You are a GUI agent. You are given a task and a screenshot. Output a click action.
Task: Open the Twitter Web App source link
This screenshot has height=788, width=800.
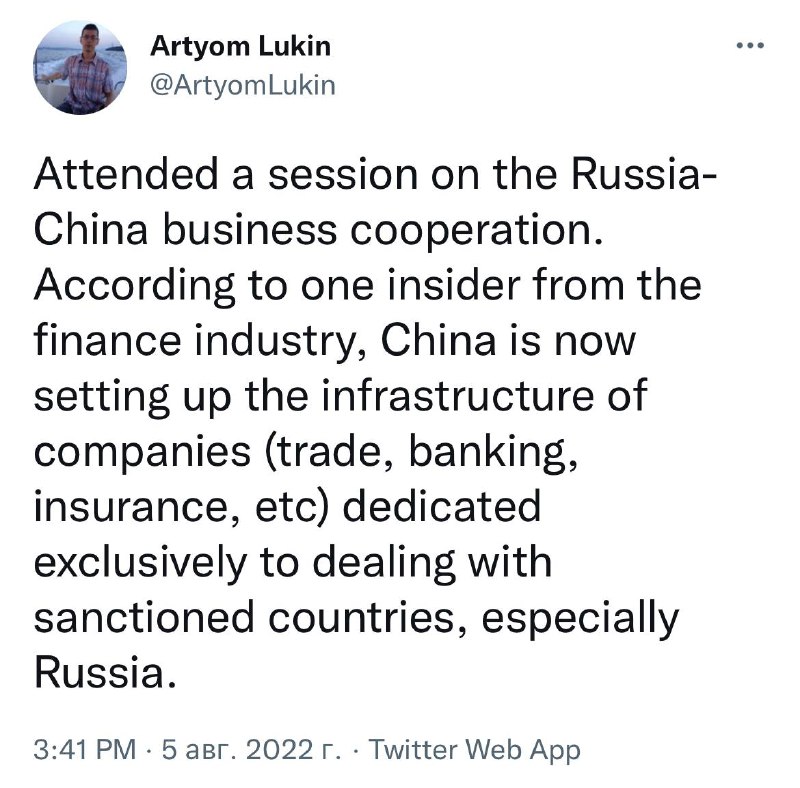click(x=474, y=750)
